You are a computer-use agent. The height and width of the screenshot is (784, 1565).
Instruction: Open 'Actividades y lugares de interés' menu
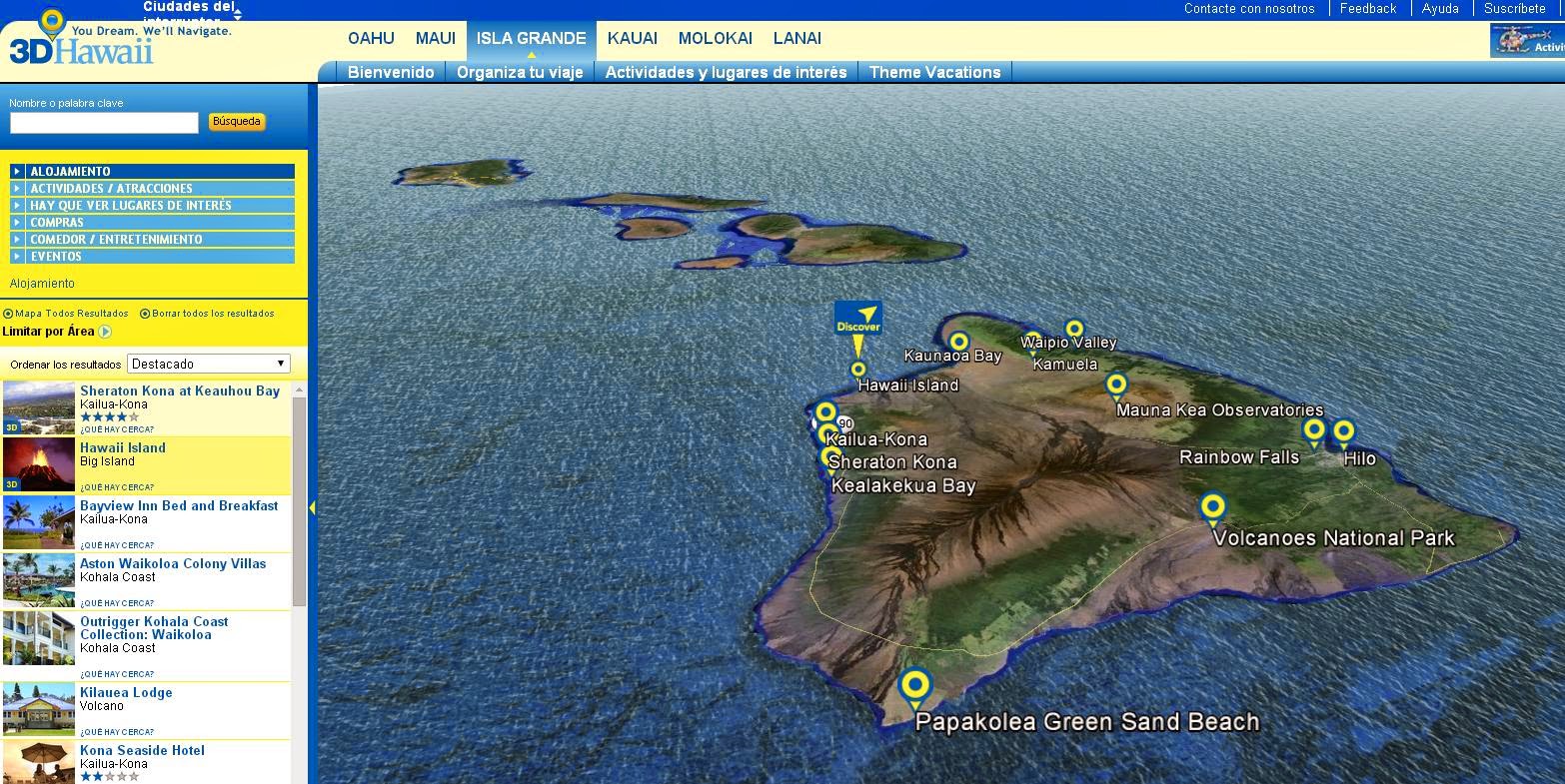725,71
